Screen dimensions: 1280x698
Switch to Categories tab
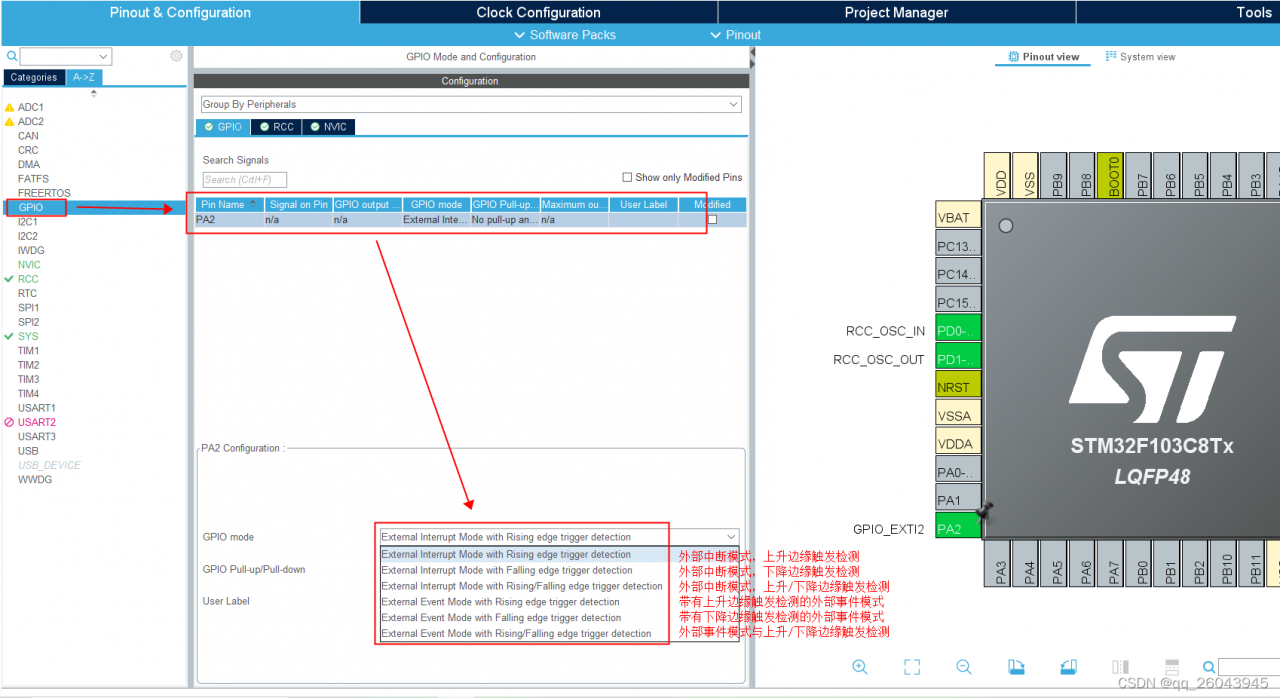[34, 77]
